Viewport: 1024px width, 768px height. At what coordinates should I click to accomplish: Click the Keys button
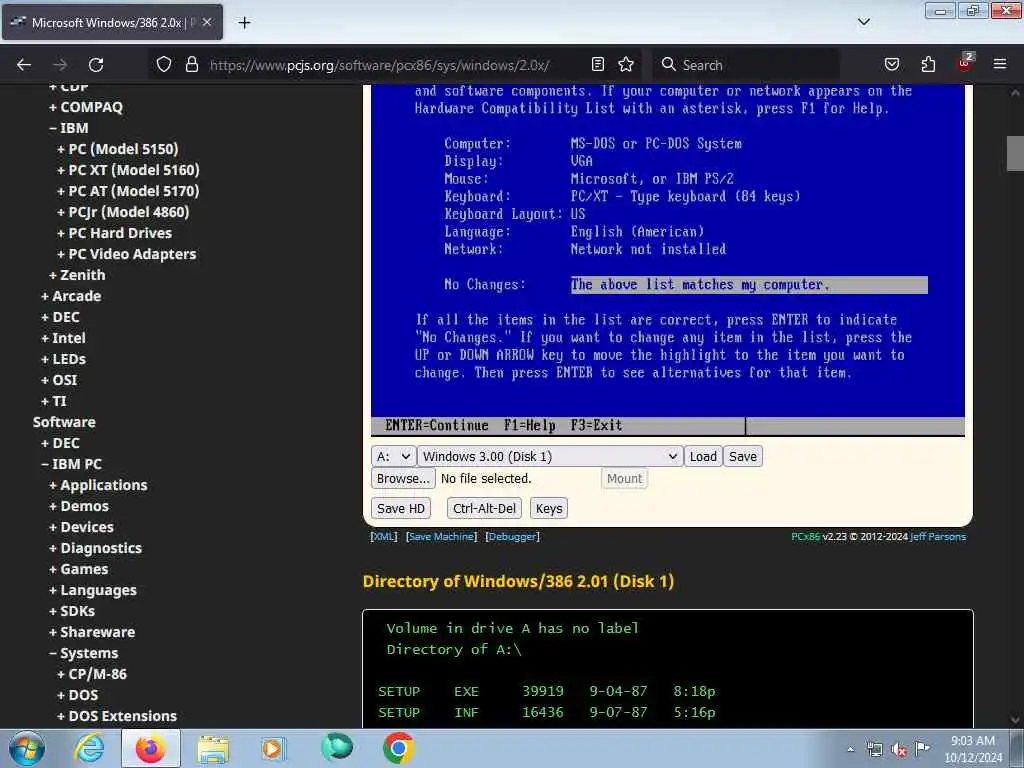point(549,509)
